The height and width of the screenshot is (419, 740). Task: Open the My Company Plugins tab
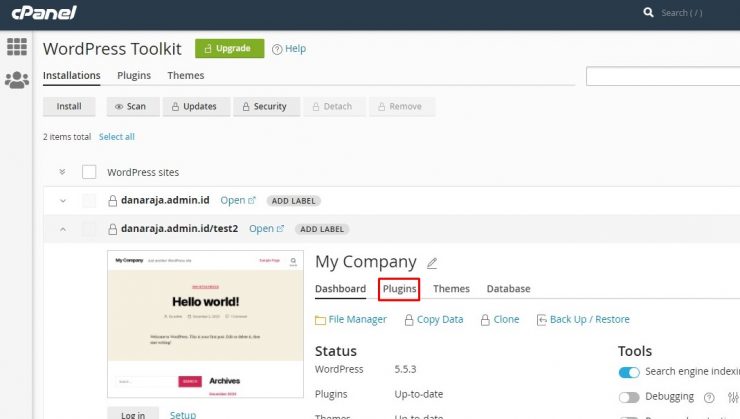click(x=399, y=289)
